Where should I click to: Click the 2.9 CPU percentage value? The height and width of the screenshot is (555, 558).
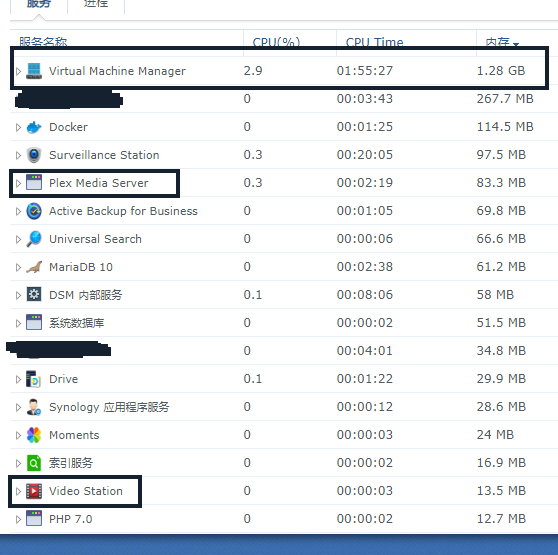(x=253, y=70)
